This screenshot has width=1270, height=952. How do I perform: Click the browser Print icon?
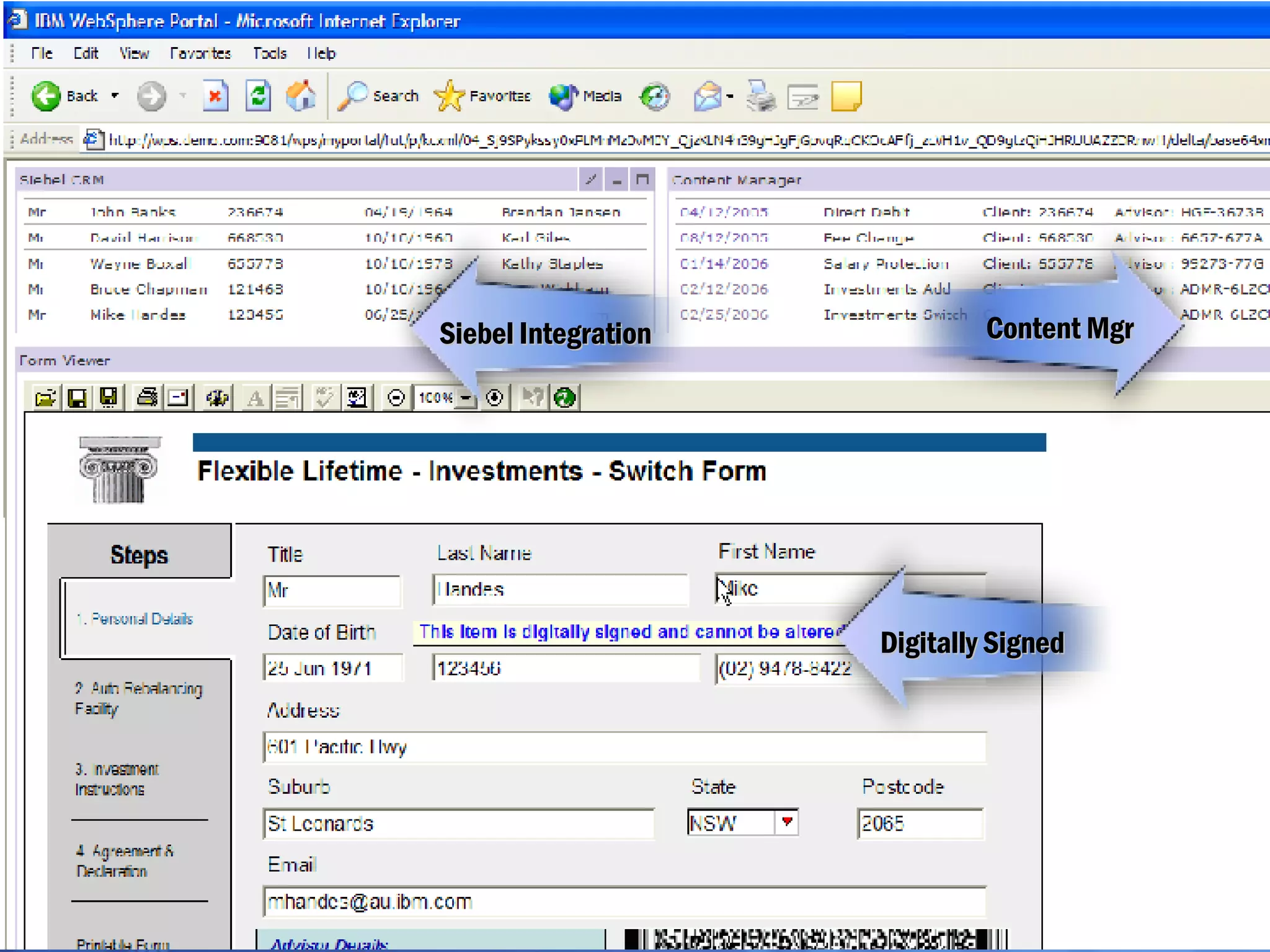coord(761,96)
